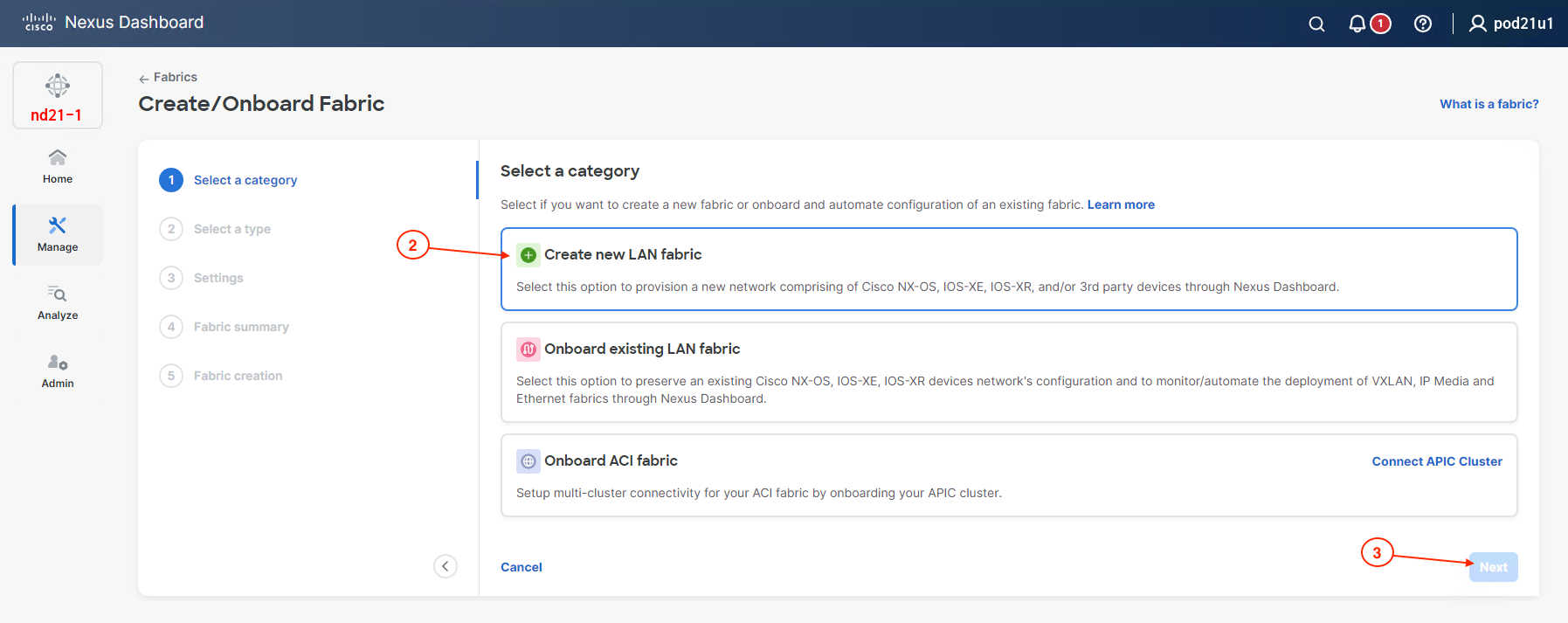Screen dimensions: 1568x623
Task: Click the search magnifier icon in header
Action: [x=1316, y=24]
